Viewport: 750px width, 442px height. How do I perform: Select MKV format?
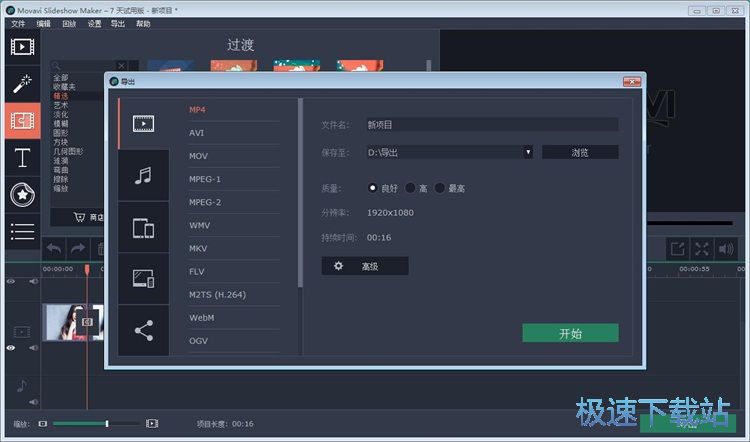coord(198,248)
